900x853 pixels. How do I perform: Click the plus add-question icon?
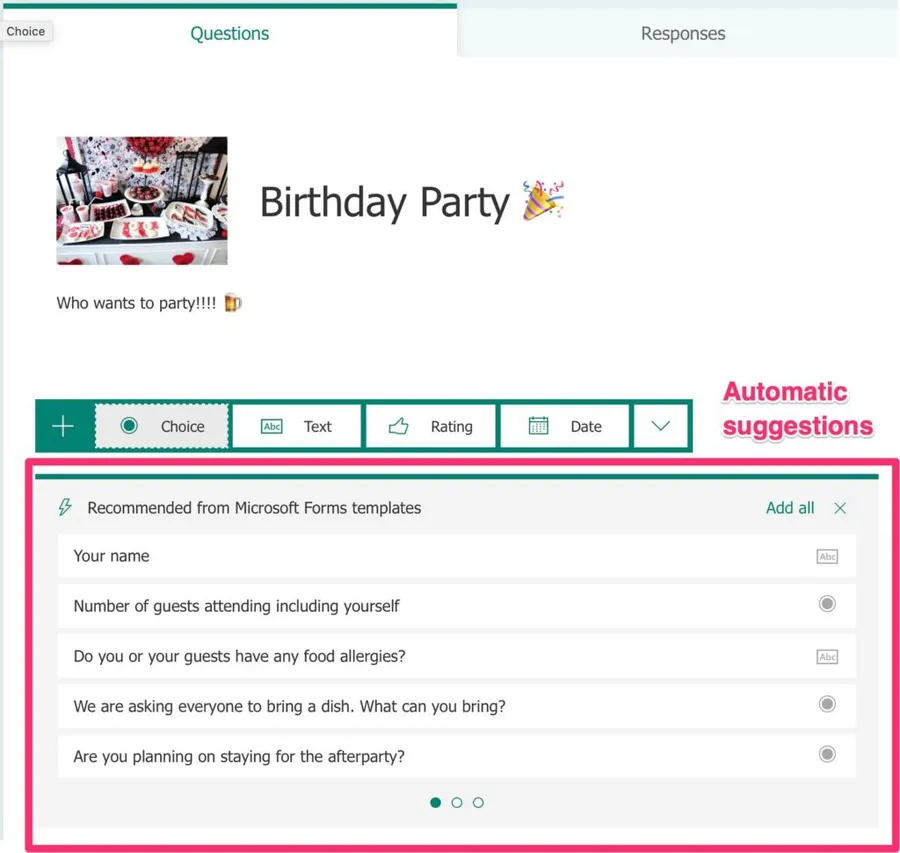(x=63, y=426)
